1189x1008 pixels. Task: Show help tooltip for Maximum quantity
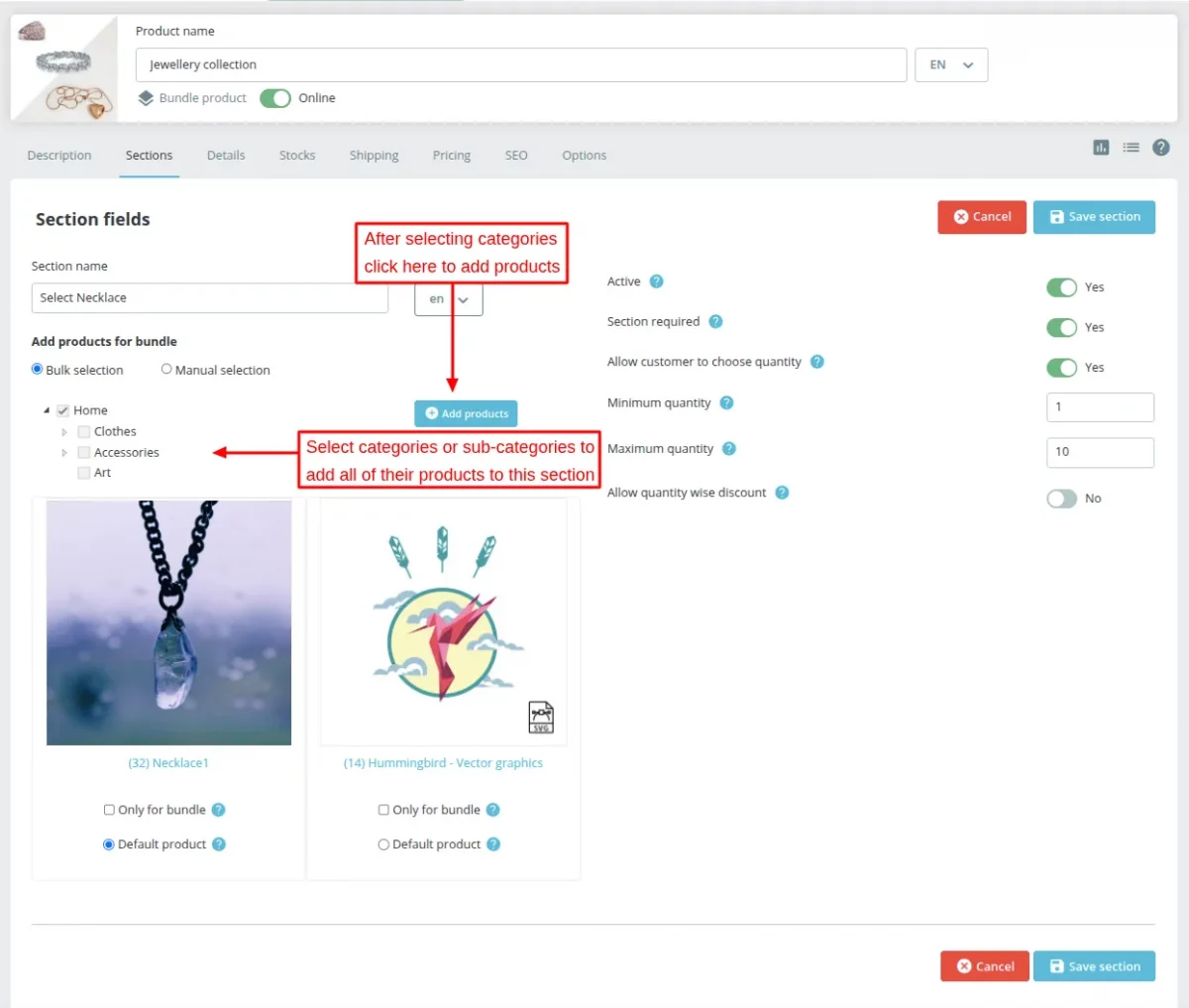click(x=729, y=448)
